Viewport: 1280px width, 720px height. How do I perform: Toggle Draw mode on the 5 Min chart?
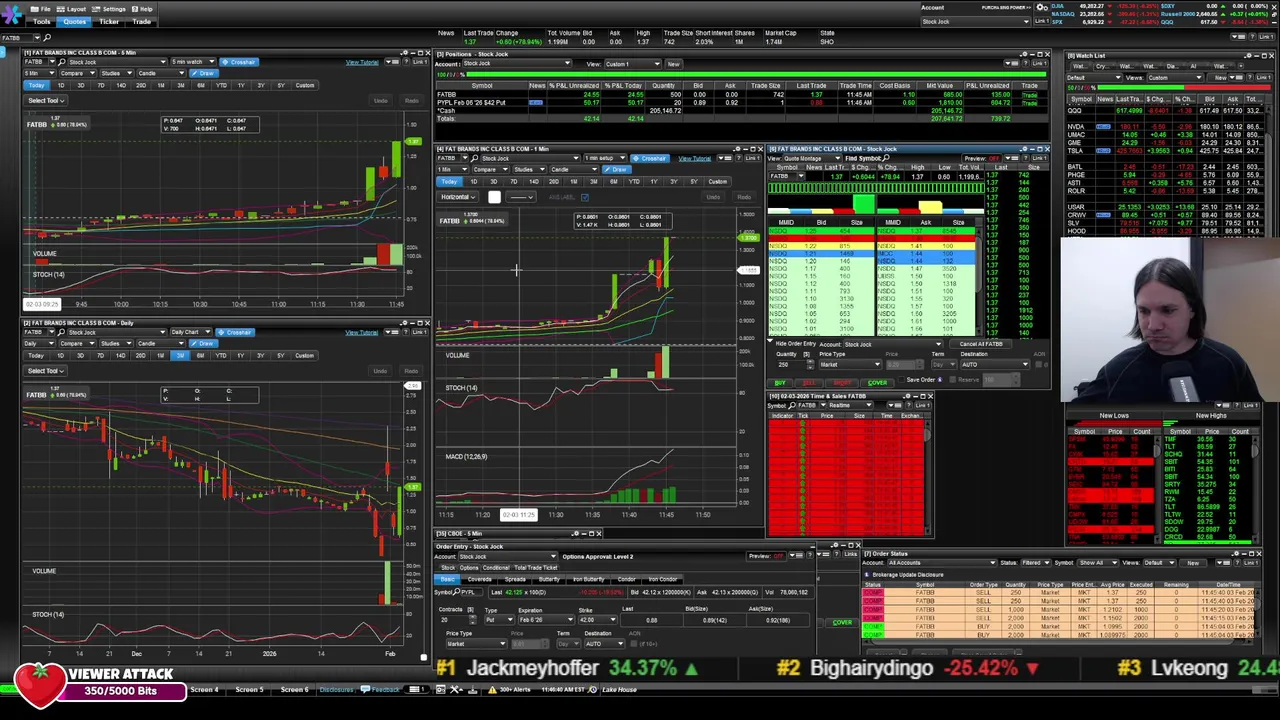coord(204,73)
